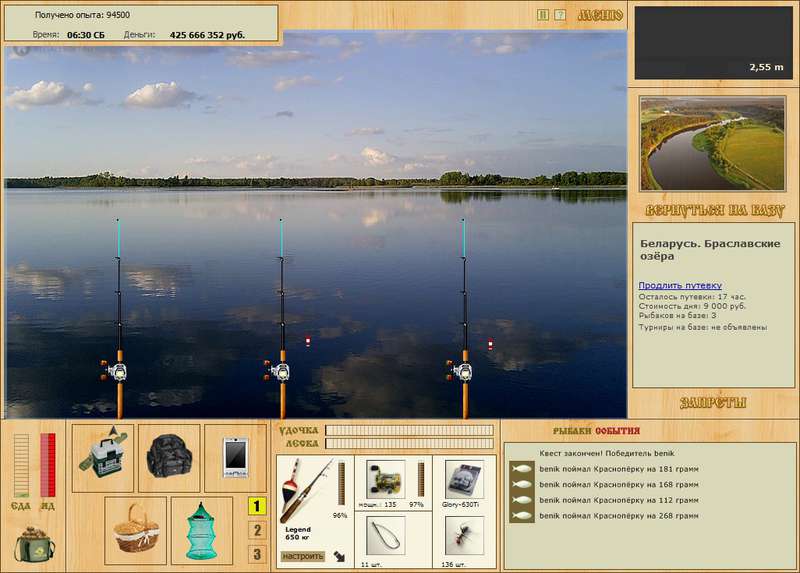The width and height of the screenshot is (800, 573).
Task: Click the Продлить путевку link
Action: (680, 285)
